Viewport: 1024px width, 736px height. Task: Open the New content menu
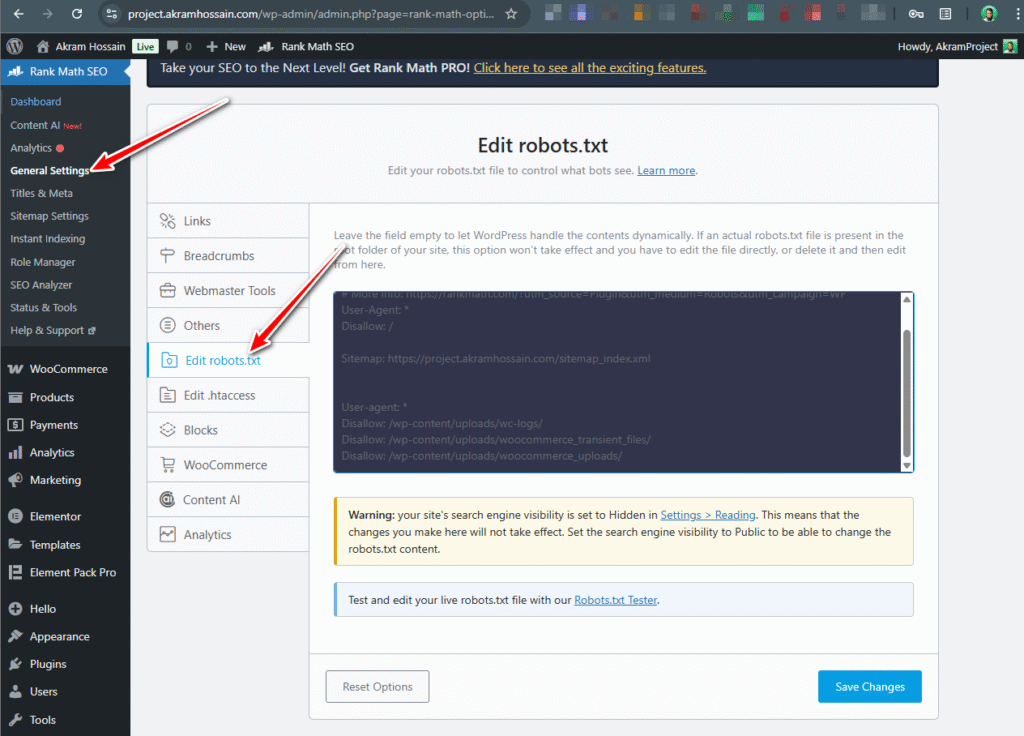tap(226, 46)
